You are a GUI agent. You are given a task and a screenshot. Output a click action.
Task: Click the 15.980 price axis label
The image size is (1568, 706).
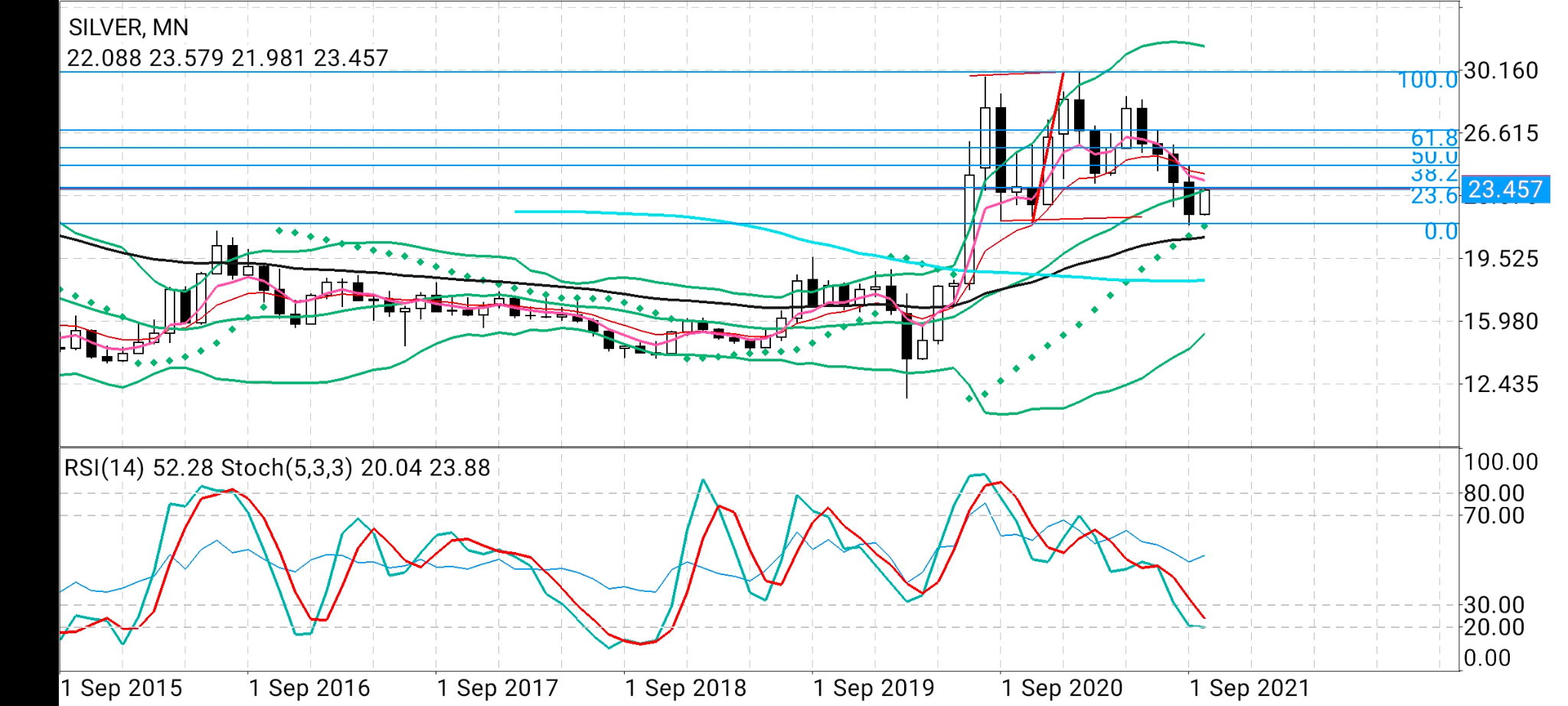[x=1501, y=322]
